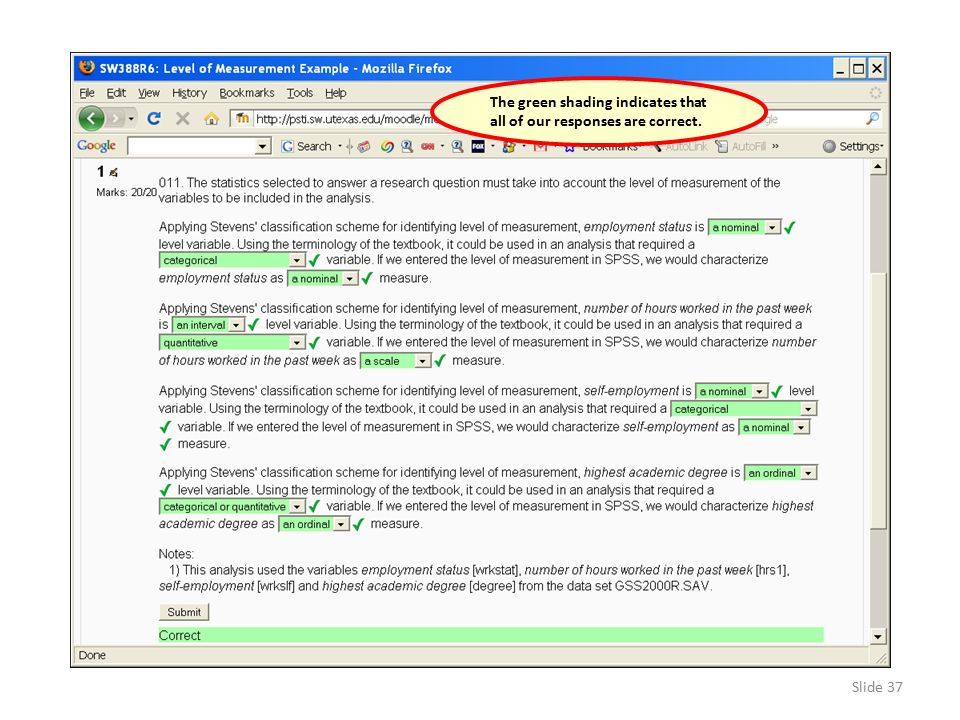Click the magnifier icon in the search box
960x720 pixels.
click(x=873, y=118)
